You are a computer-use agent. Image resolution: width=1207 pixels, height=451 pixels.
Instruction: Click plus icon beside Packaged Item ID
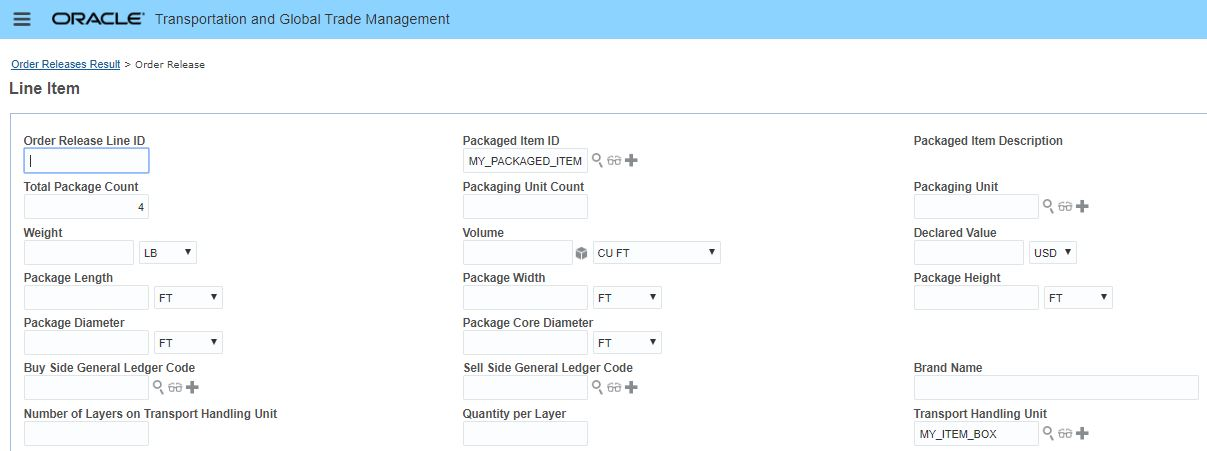click(x=631, y=160)
